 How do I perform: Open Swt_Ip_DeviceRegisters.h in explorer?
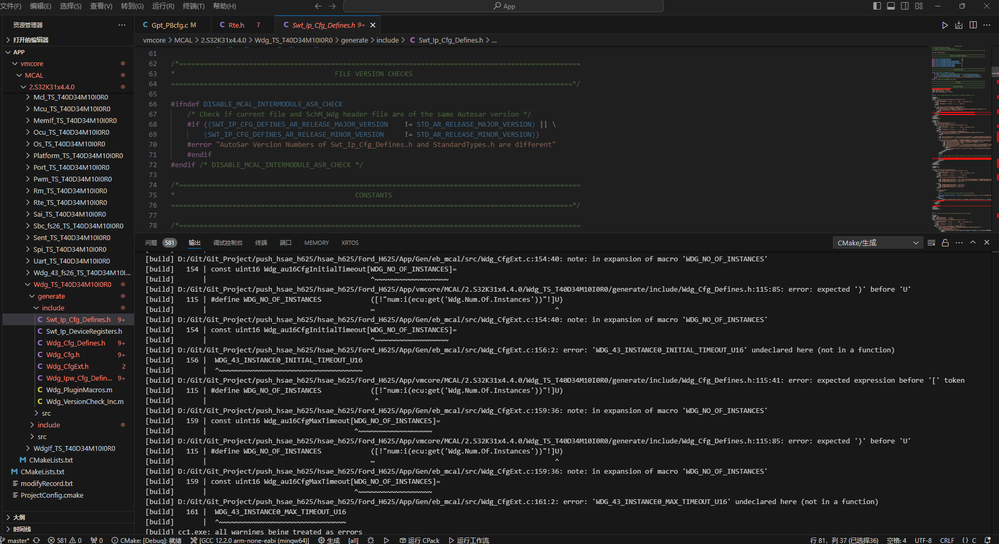pos(83,331)
